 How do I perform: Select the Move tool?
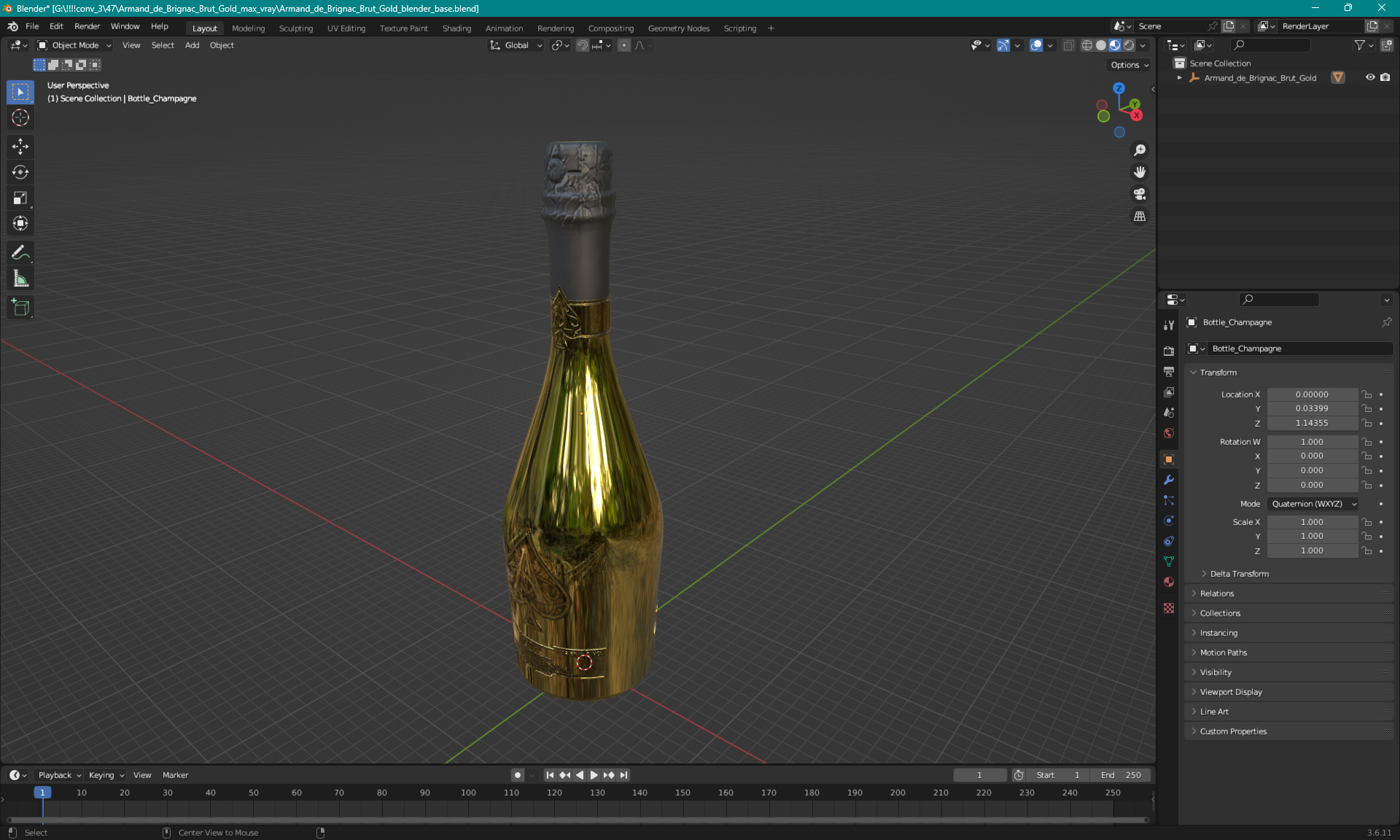20,147
